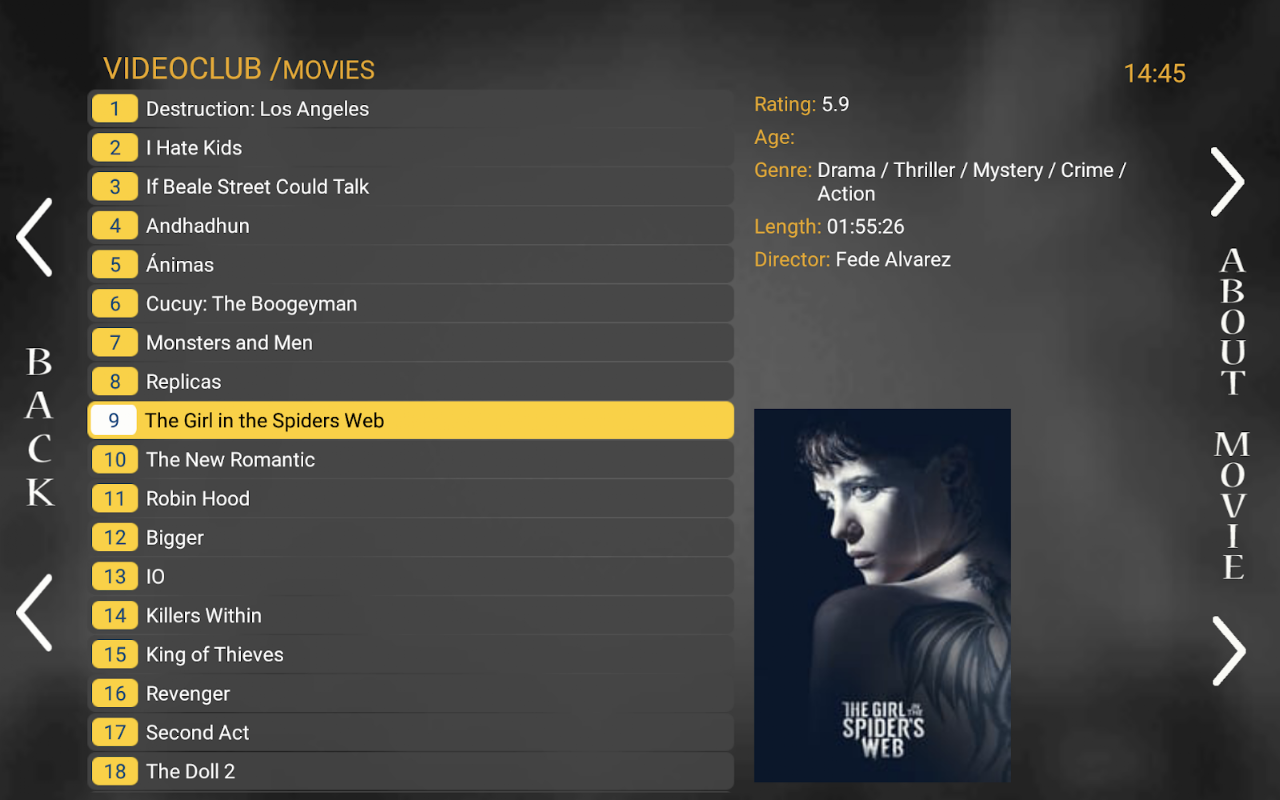The width and height of the screenshot is (1280, 800).
Task: Select the movie titled IO
Action: 411,577
